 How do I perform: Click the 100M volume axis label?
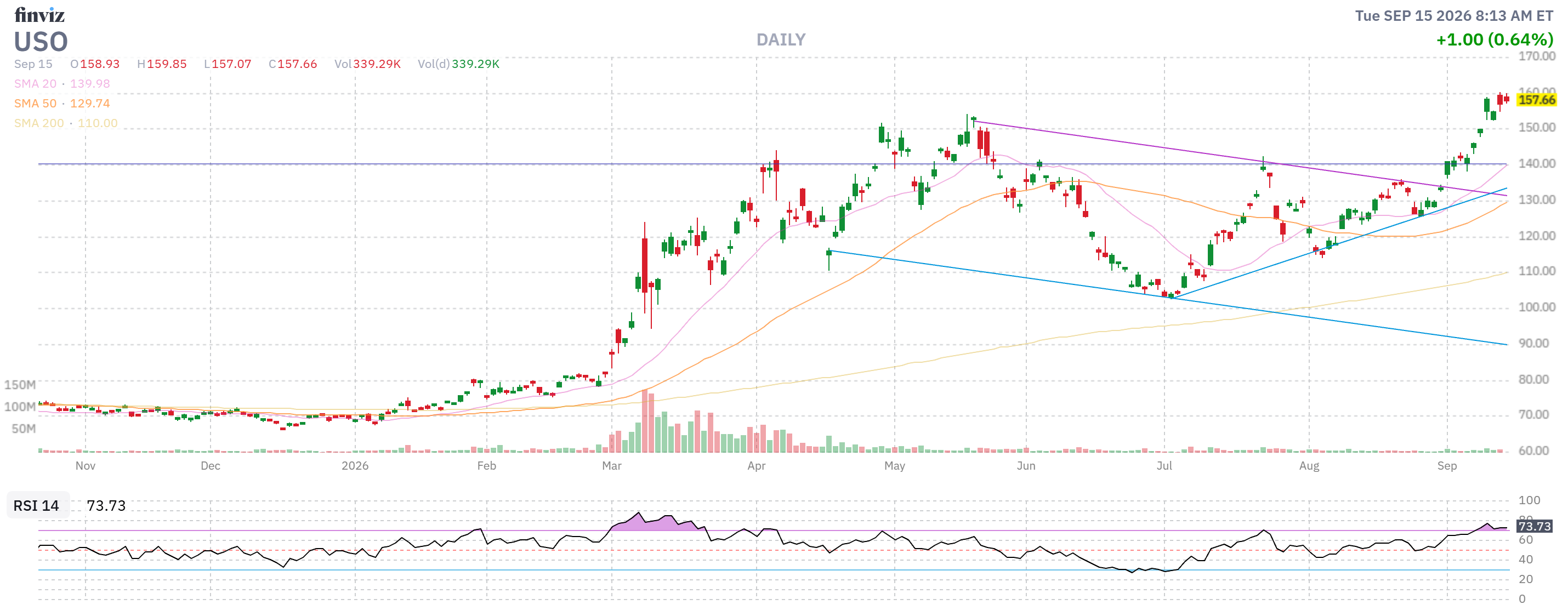tap(20, 407)
